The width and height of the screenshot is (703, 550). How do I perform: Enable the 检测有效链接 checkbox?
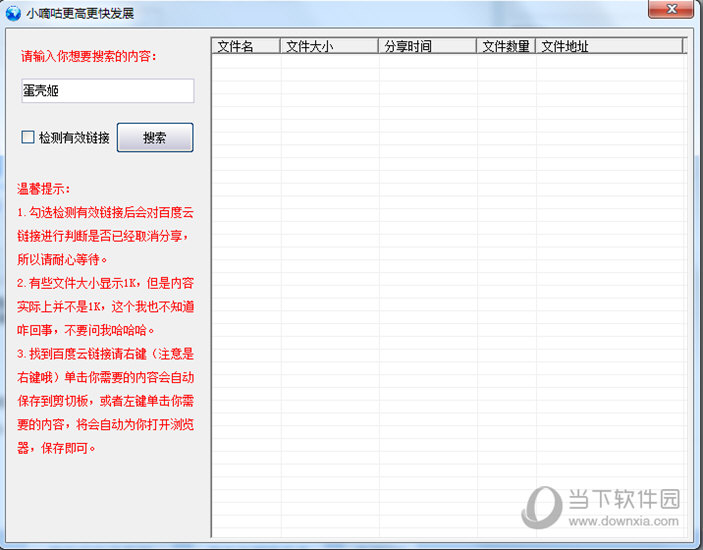pos(28,137)
